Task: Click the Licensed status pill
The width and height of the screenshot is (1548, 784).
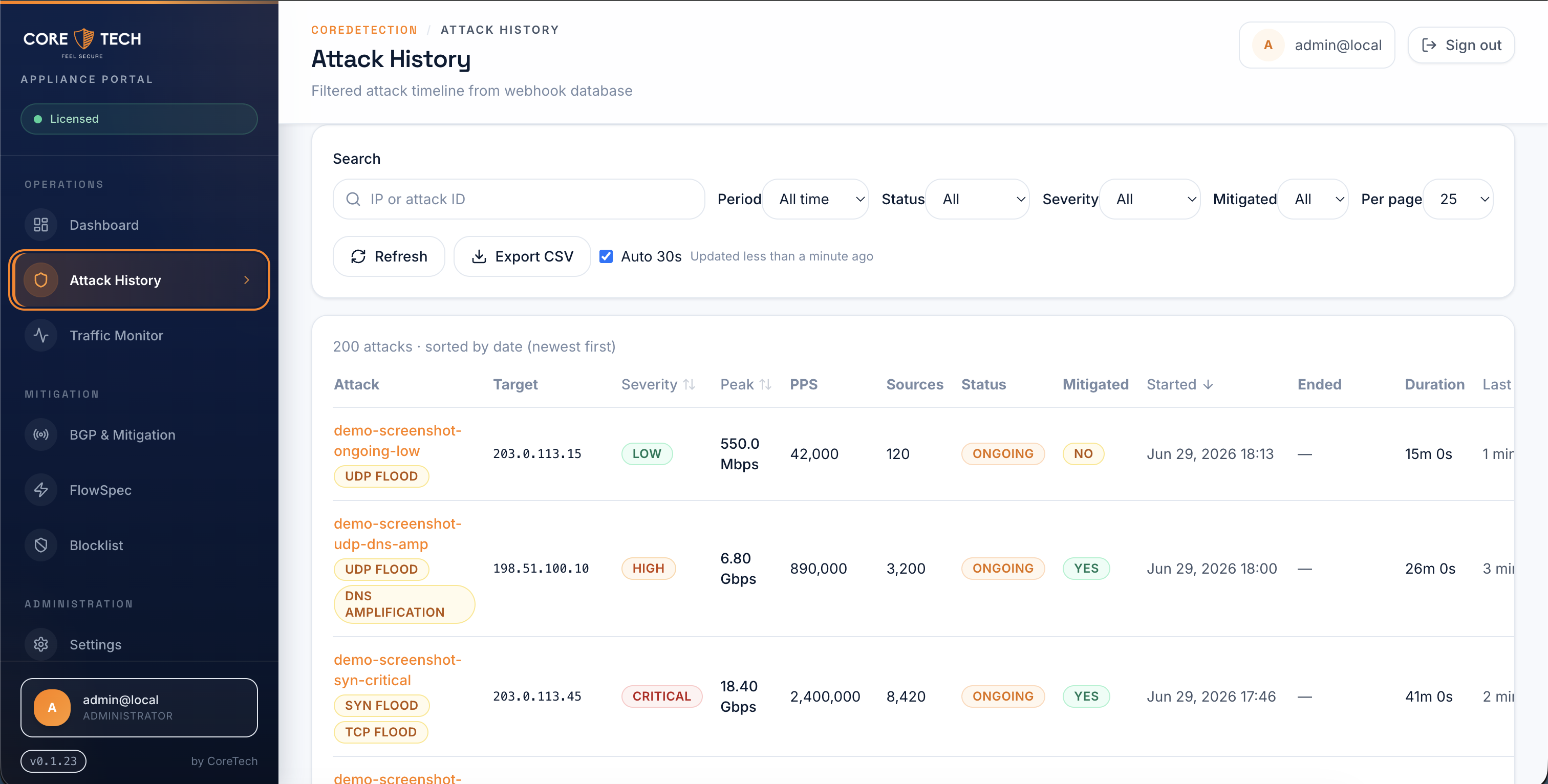Action: point(139,119)
